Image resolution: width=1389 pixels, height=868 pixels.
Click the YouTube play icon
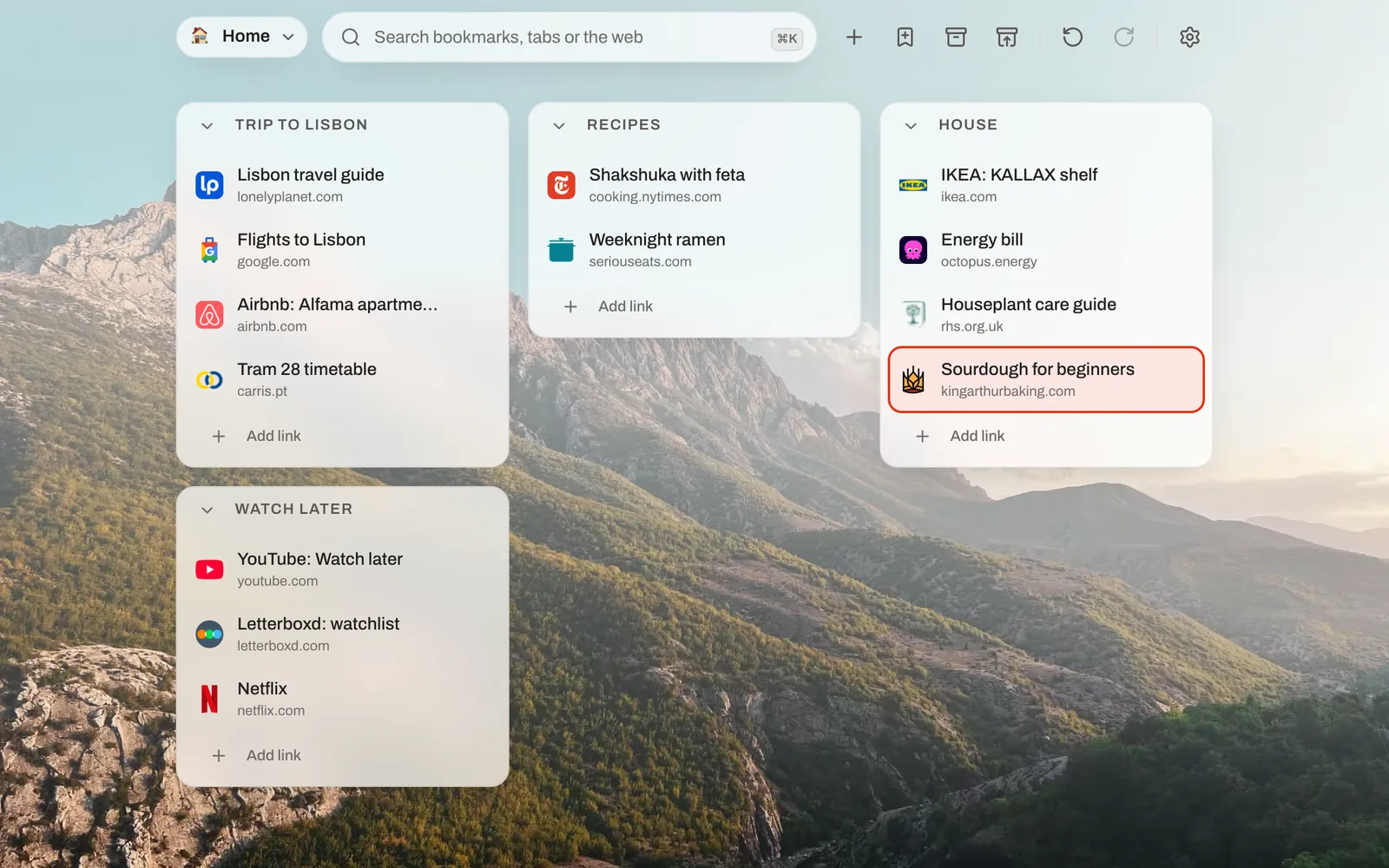point(209,569)
